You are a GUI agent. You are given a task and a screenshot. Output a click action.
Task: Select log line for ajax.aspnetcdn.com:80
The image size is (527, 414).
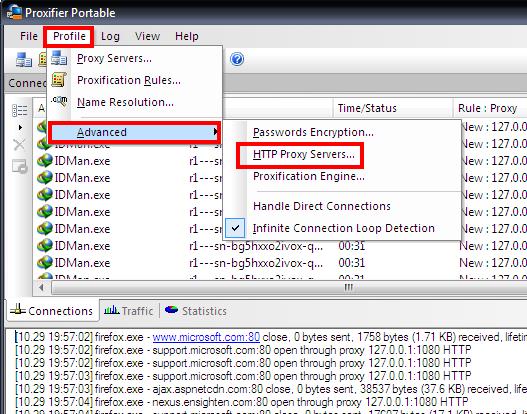point(271,389)
